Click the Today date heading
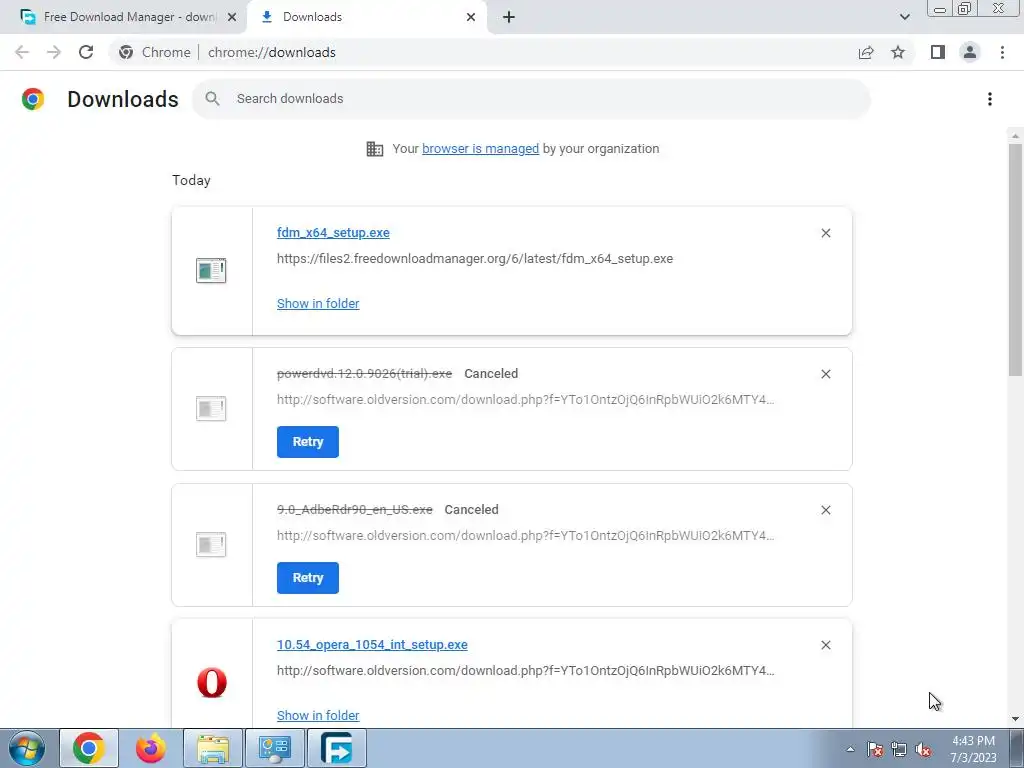Screen dimensions: 1024x768 click(191, 180)
